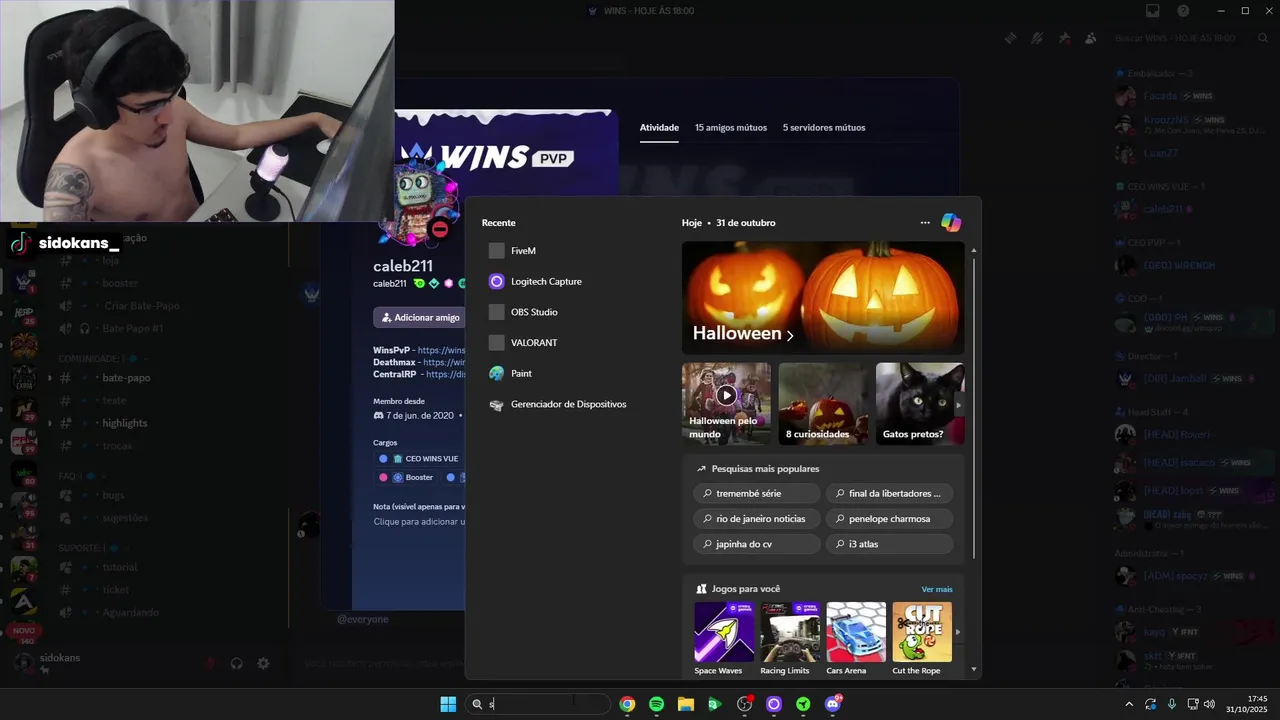
Task: Open Discord inbox icon
Action: (x=1152, y=11)
